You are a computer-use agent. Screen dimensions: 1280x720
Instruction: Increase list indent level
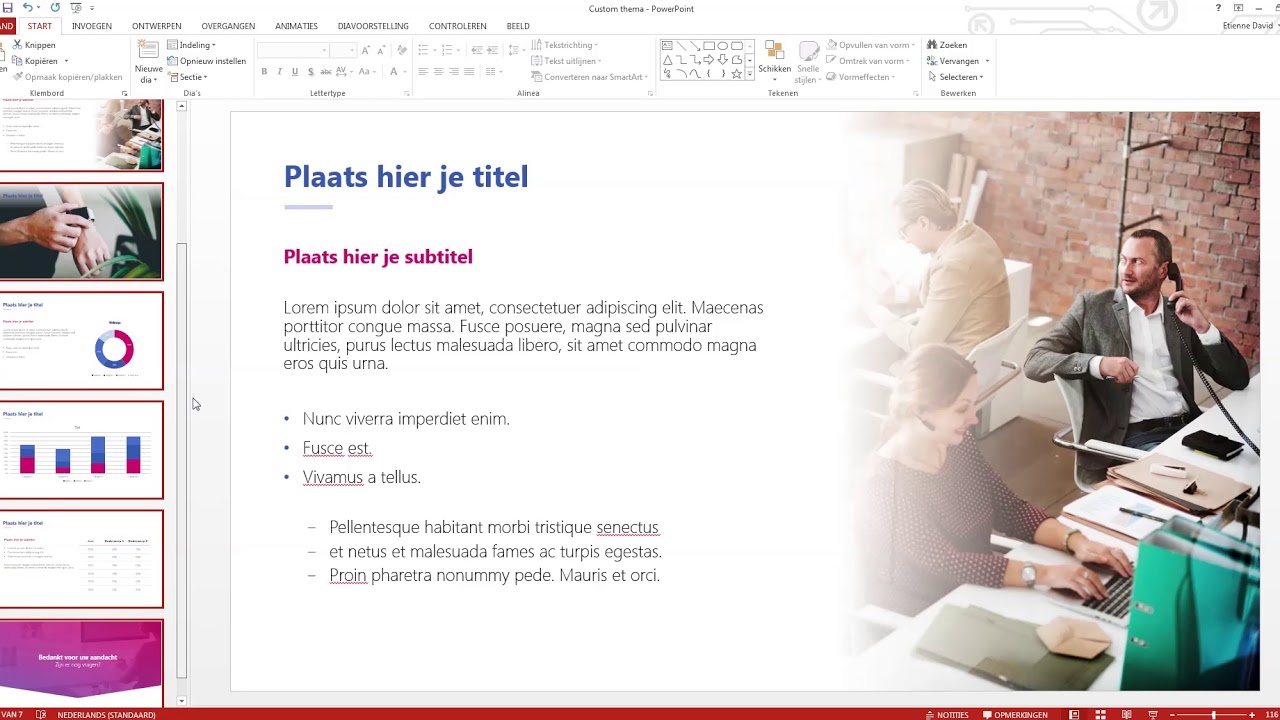click(493, 50)
